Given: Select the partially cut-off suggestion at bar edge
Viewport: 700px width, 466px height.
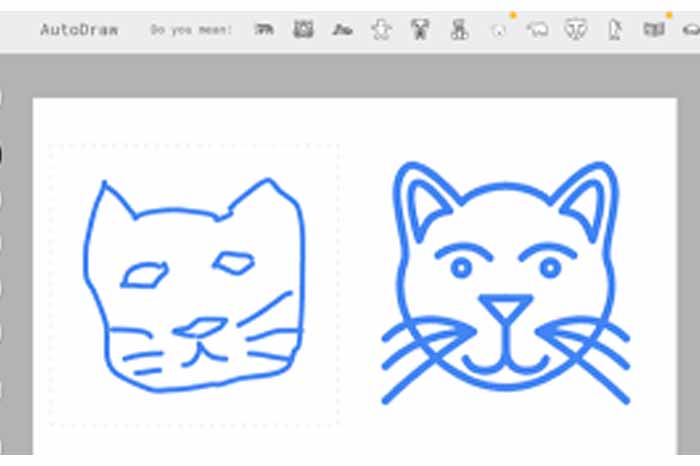Looking at the screenshot, I should tap(691, 30).
